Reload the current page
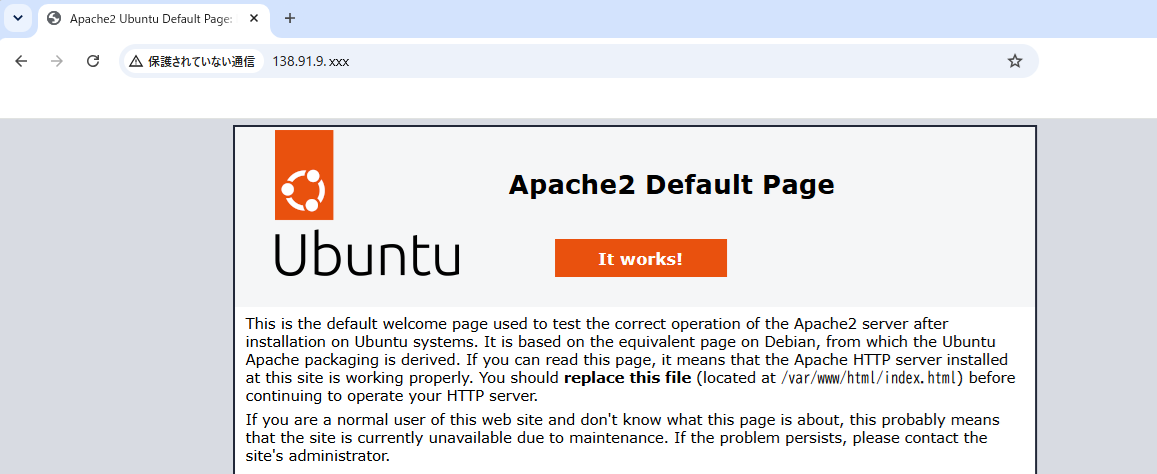The height and width of the screenshot is (474, 1157). point(93,61)
